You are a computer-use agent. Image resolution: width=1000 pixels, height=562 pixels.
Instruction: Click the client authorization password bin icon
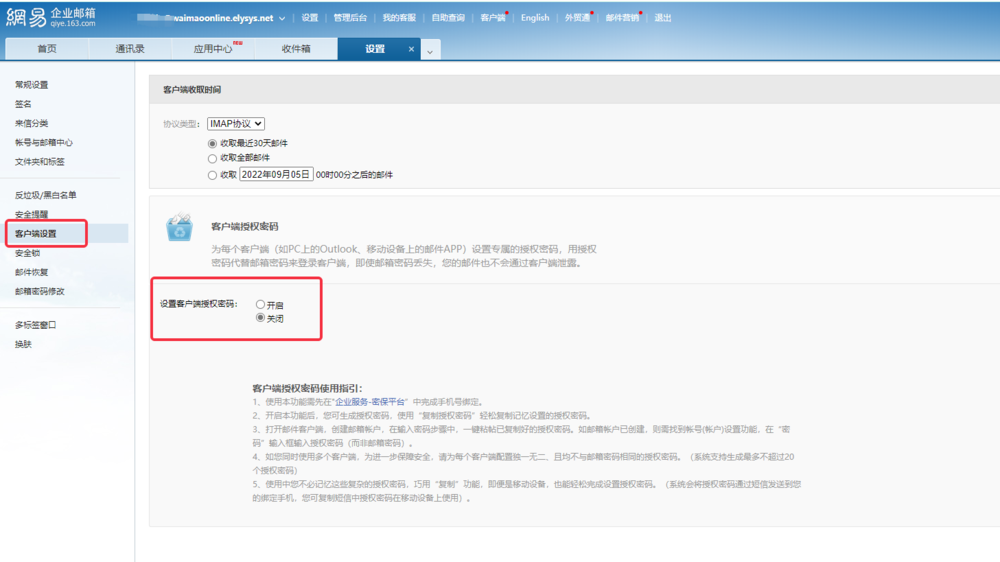point(180,228)
